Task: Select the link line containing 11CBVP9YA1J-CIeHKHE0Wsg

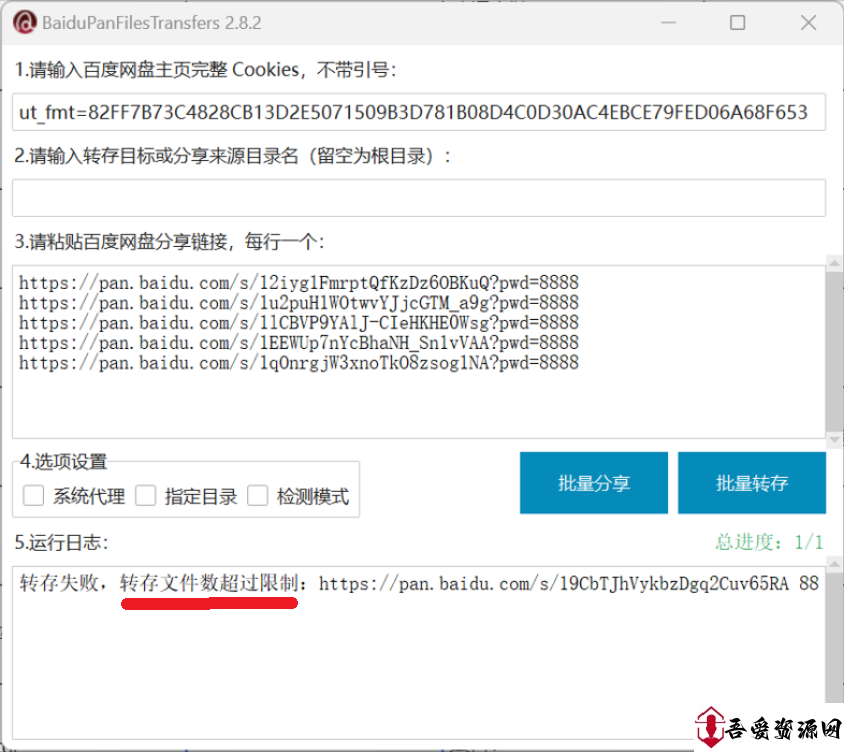Action: (x=299, y=323)
